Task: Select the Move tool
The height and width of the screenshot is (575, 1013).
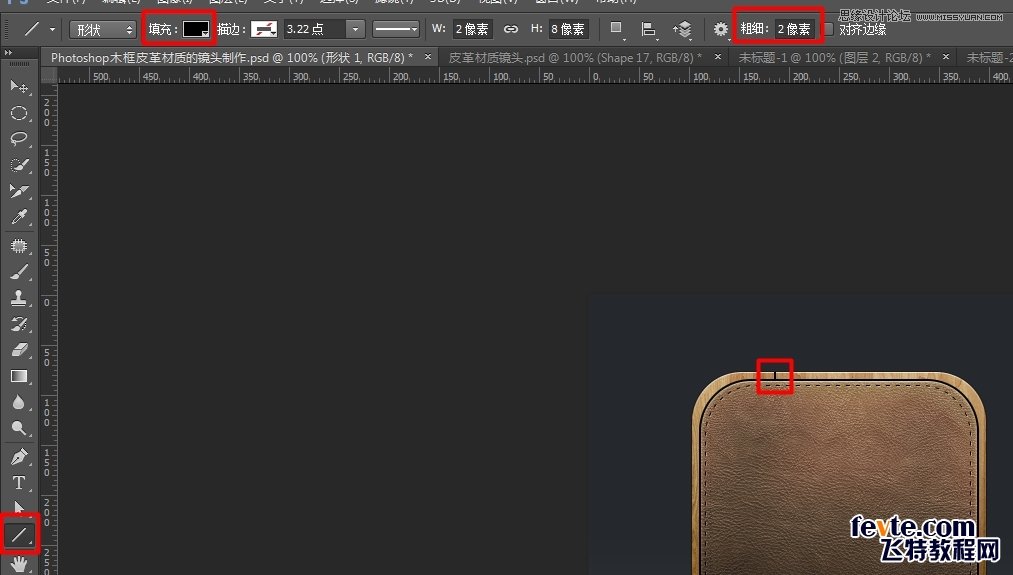Action: (x=19, y=86)
